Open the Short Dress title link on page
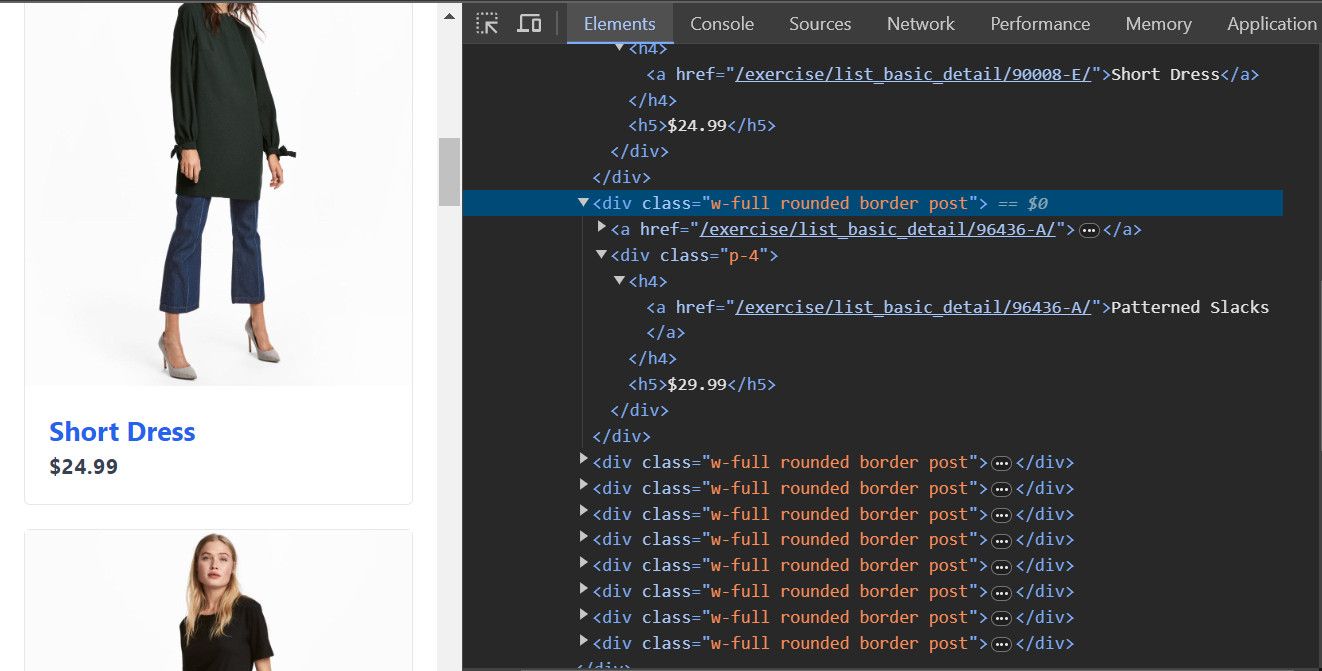The image size is (1322, 671). point(122,432)
